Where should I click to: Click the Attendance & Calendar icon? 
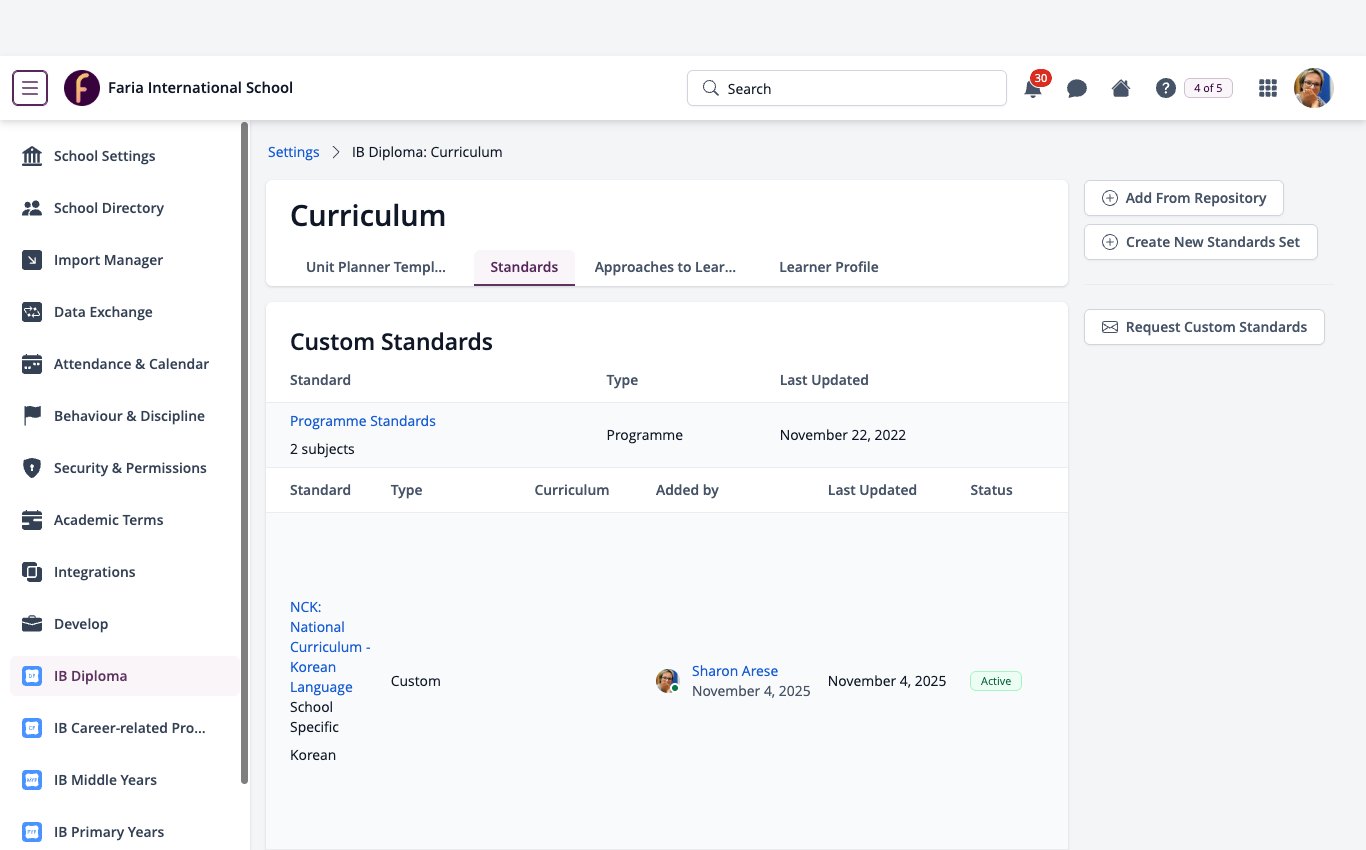pyautogui.click(x=32, y=364)
